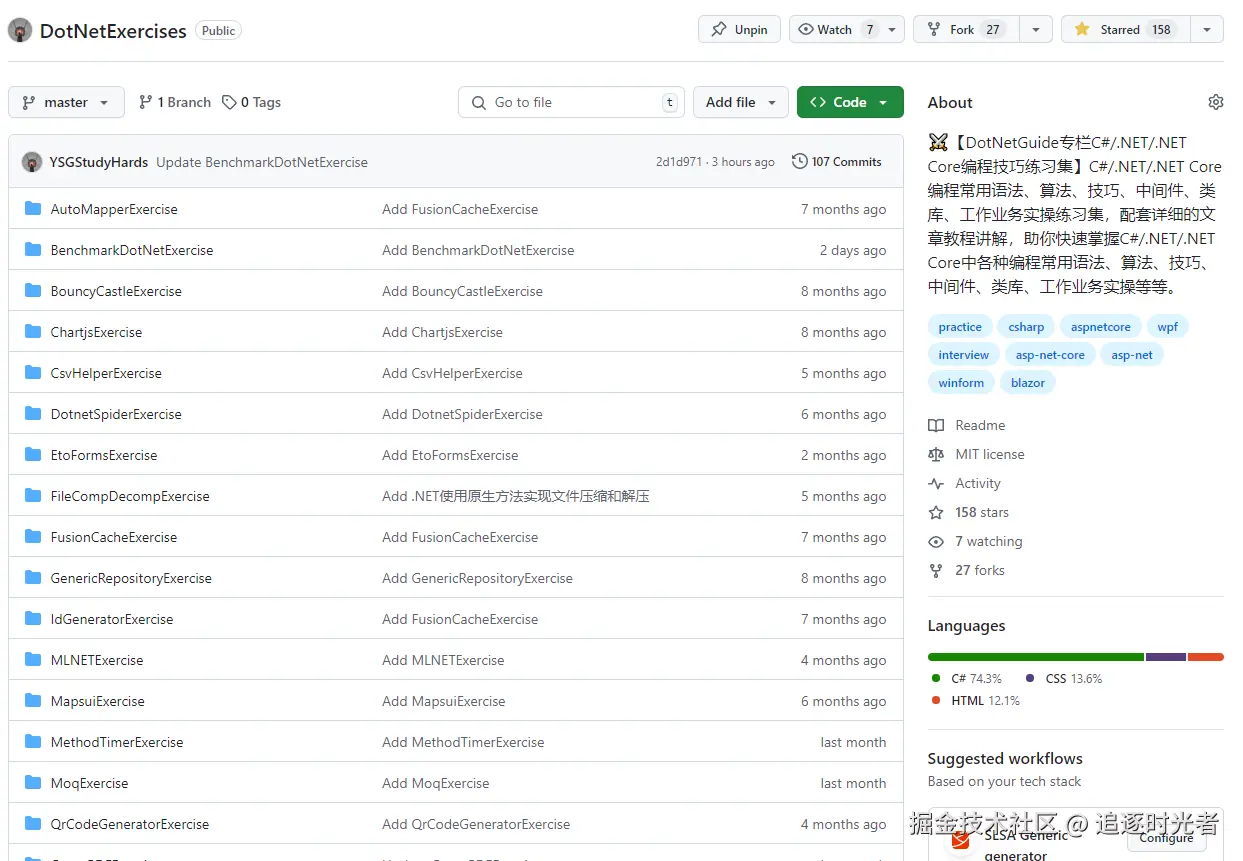The height and width of the screenshot is (861, 1243).
Task: Open the green Code dropdown
Action: [850, 102]
